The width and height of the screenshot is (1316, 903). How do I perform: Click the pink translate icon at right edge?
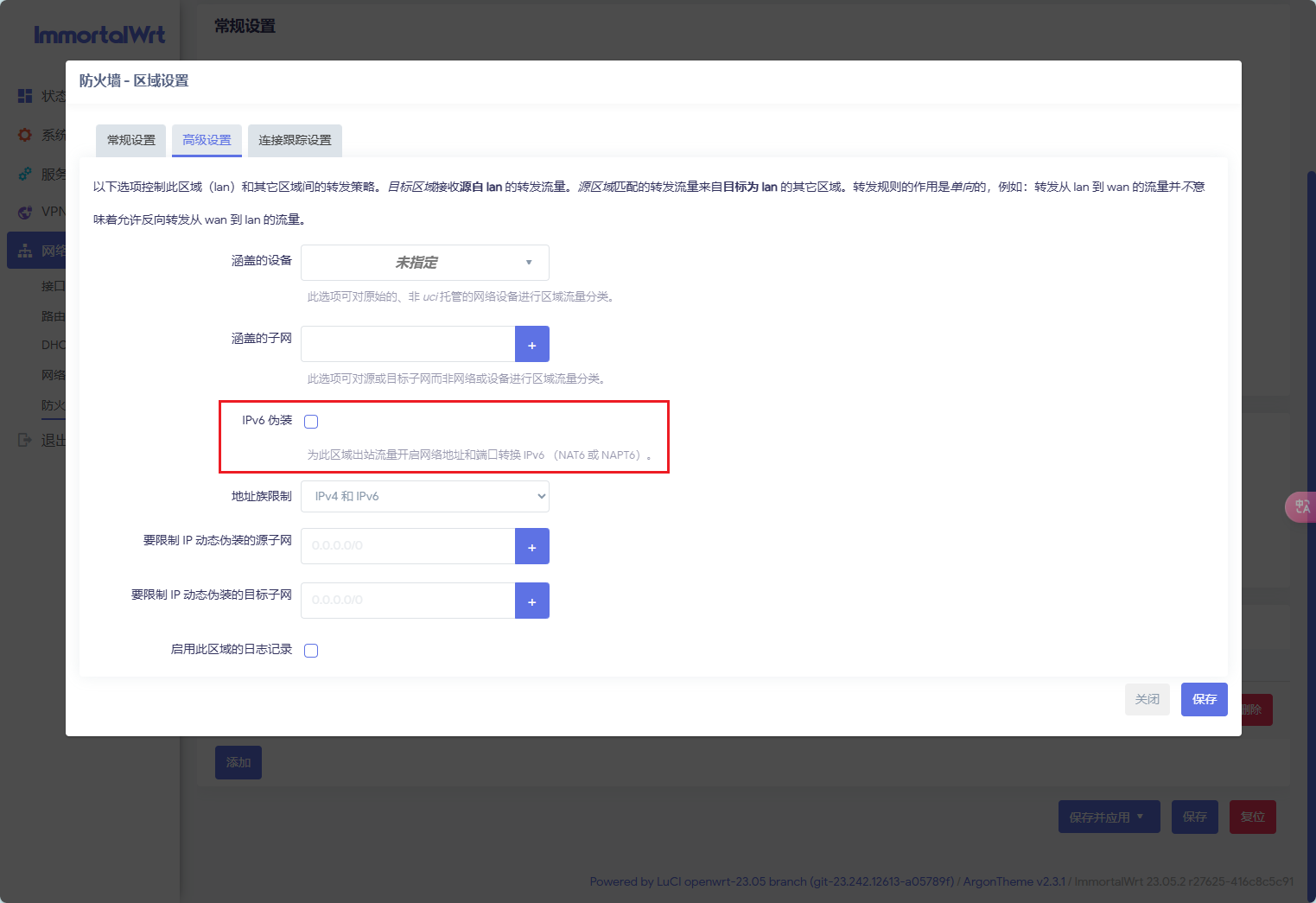1301,506
